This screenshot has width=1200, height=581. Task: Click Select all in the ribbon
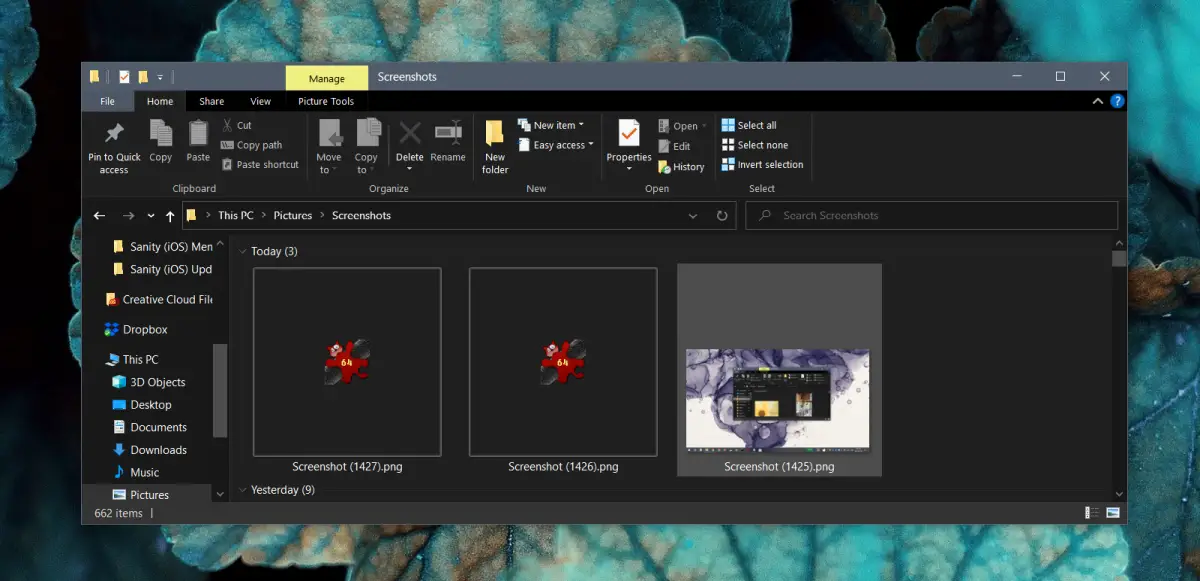(x=749, y=126)
